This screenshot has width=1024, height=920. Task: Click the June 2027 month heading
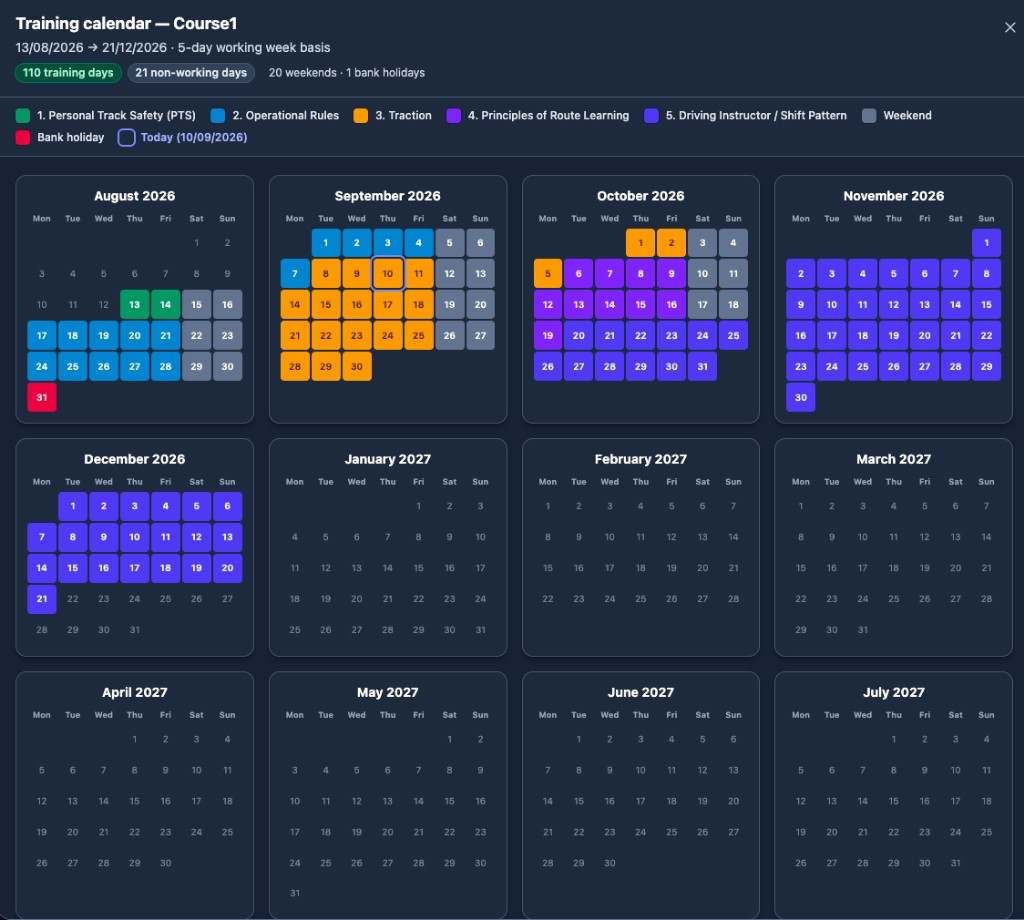(641, 692)
